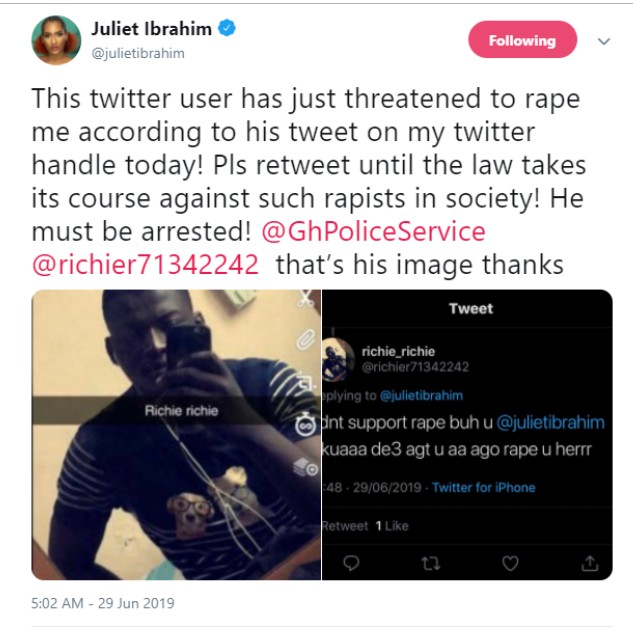633x636 pixels.
Task: Click the reply bubble icon in the screenshot
Action: click(x=351, y=563)
